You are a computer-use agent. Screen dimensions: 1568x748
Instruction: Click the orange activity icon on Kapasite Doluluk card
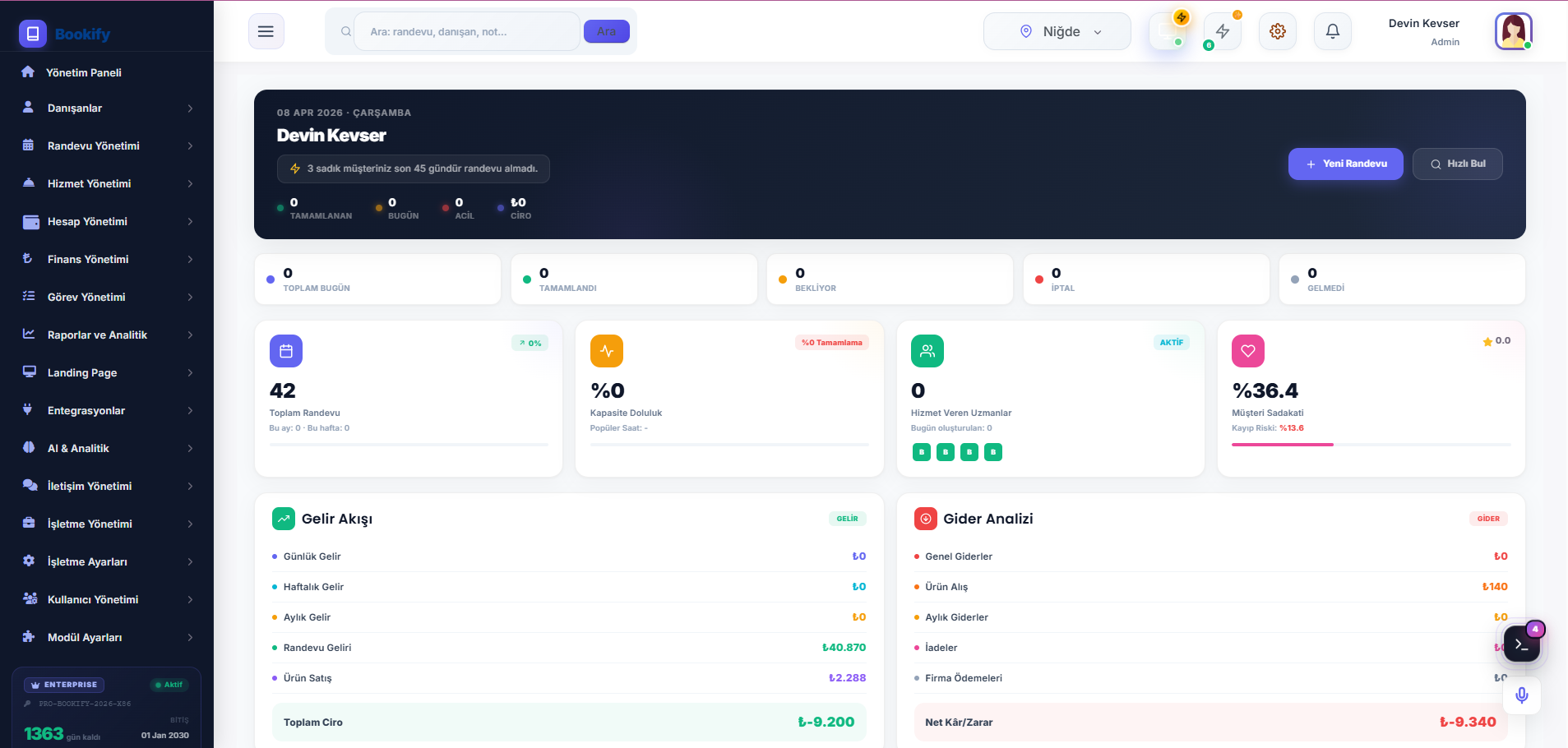point(606,351)
